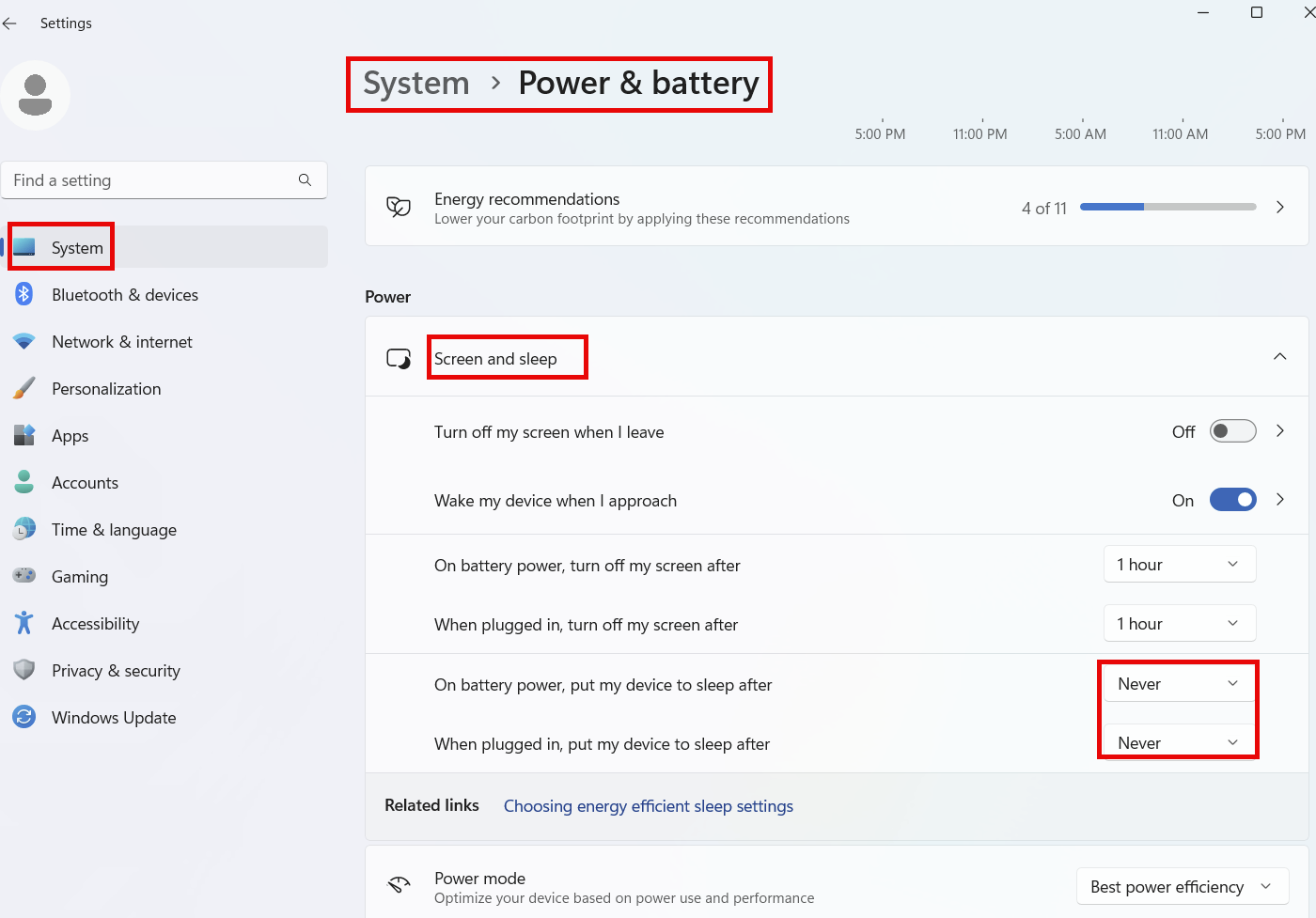Open the Energy recommendations card
The width and height of the screenshot is (1316, 918).
click(837, 207)
